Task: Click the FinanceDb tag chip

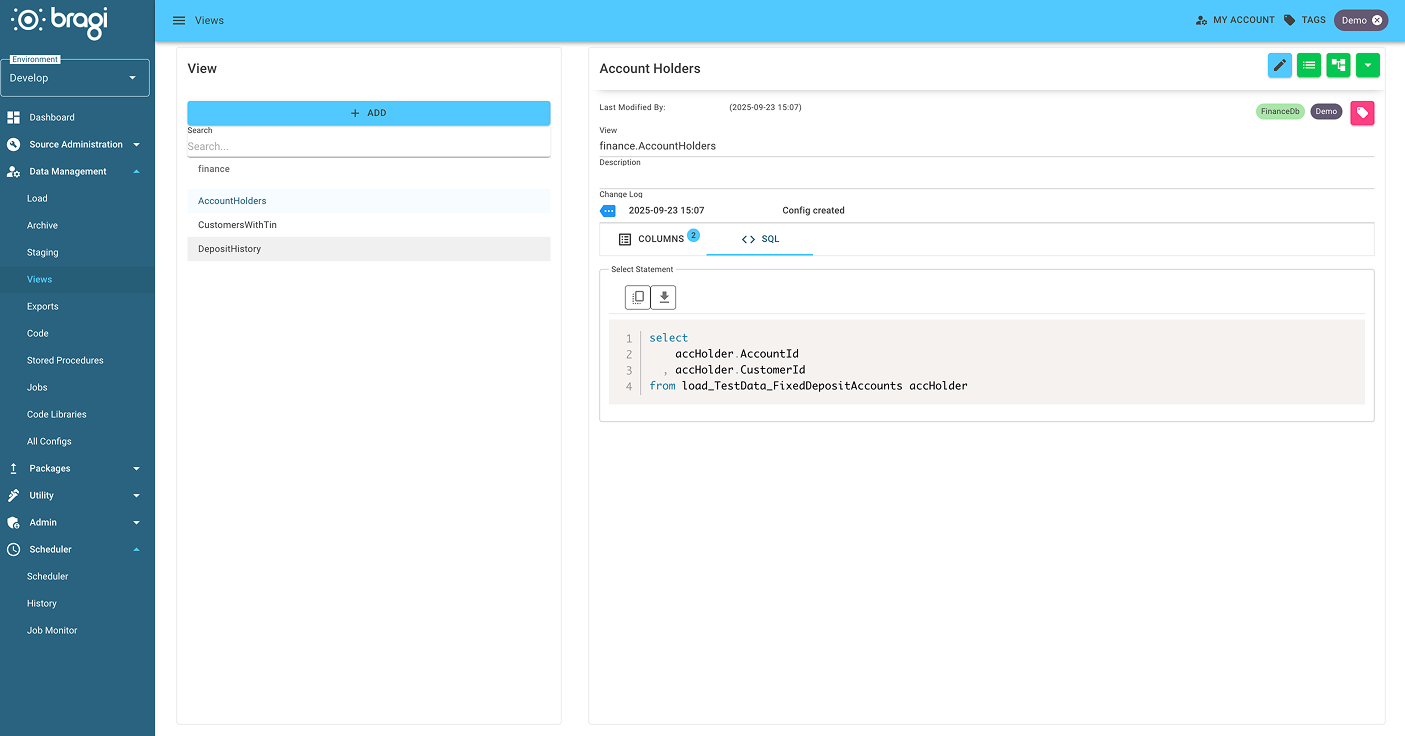Action: [1280, 112]
